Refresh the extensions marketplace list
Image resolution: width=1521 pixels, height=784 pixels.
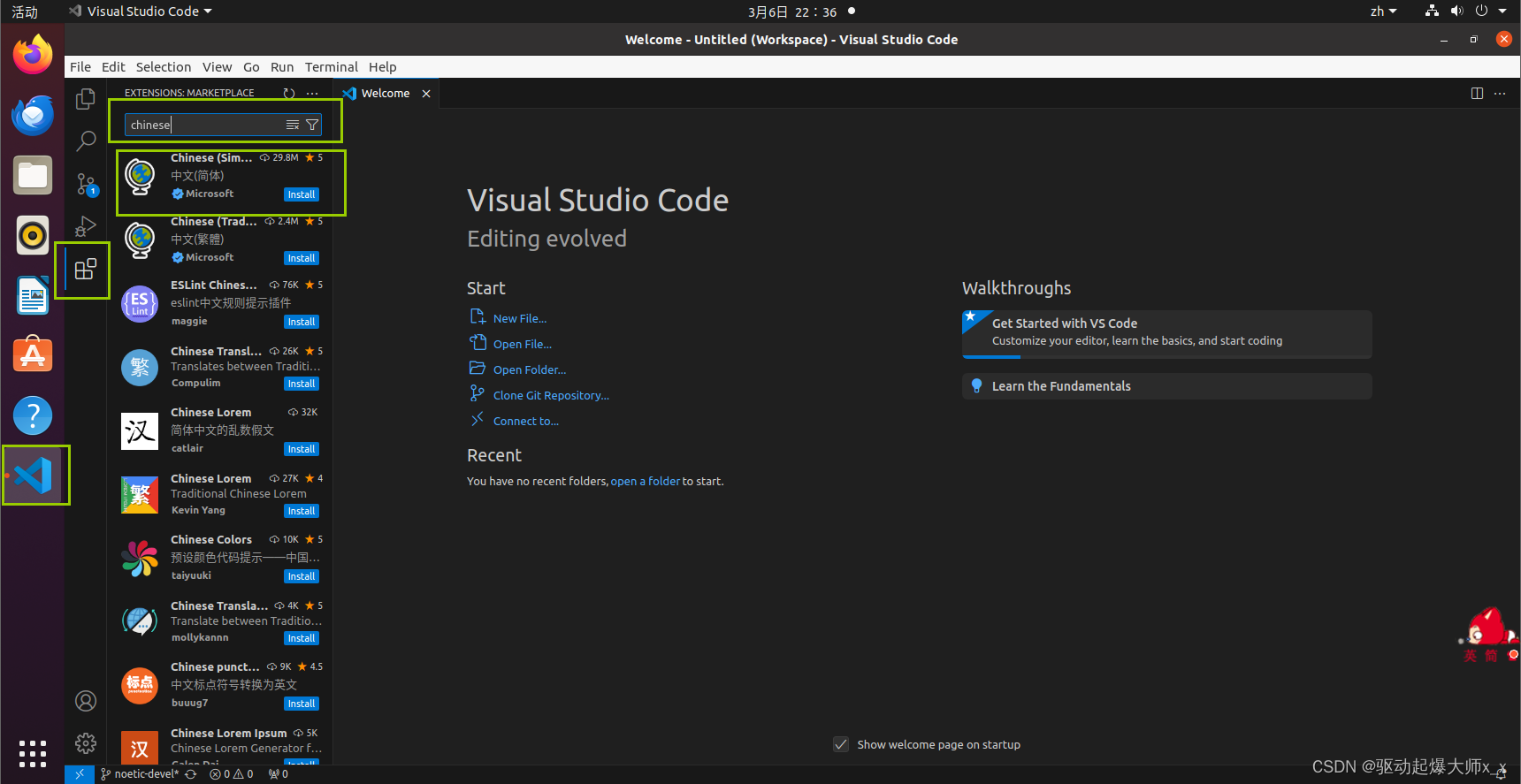(289, 93)
